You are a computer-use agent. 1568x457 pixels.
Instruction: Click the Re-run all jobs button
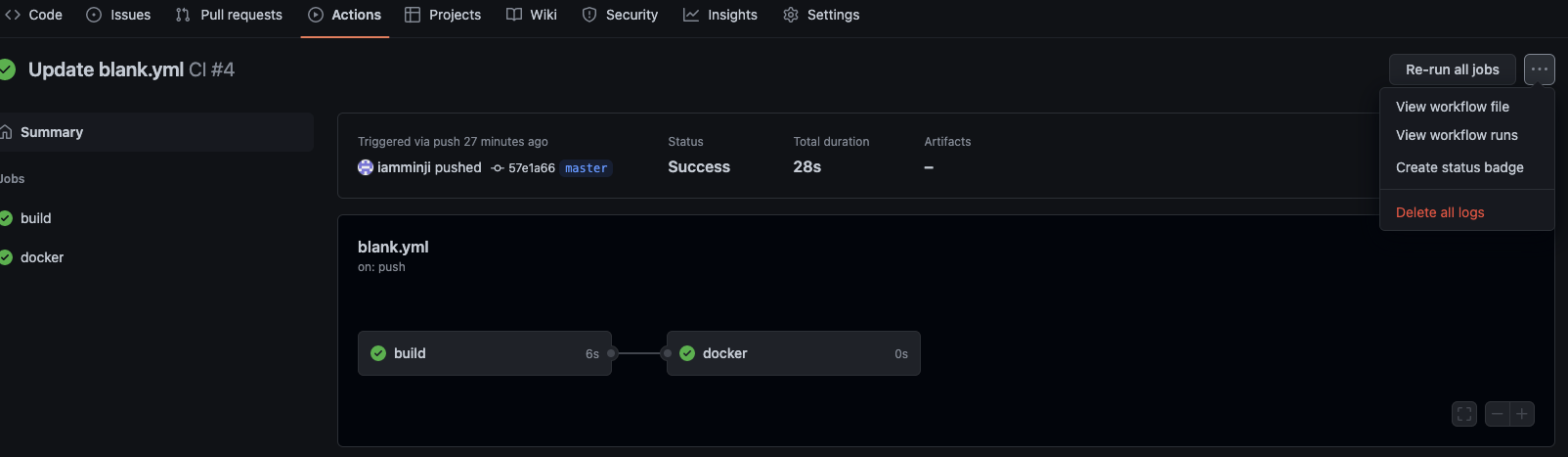click(x=1452, y=69)
